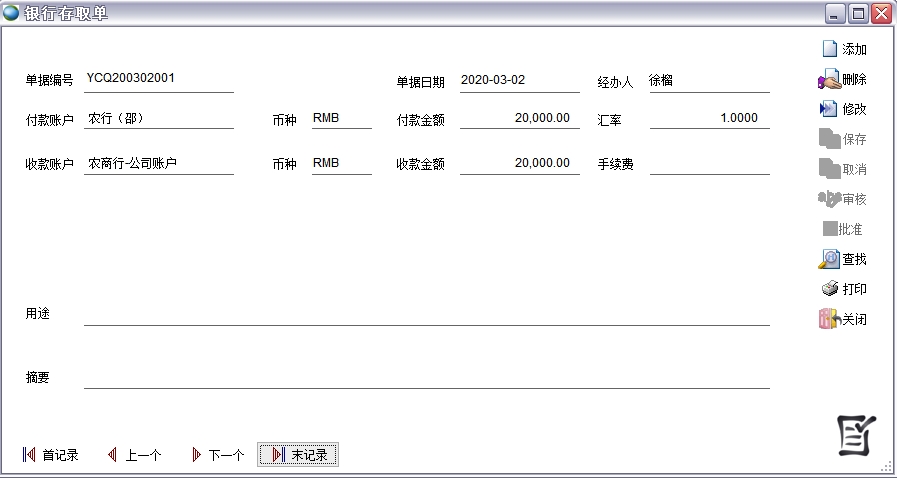Click the 汇率 field showing 1.0000
Screen dimensions: 897x478
(709, 118)
